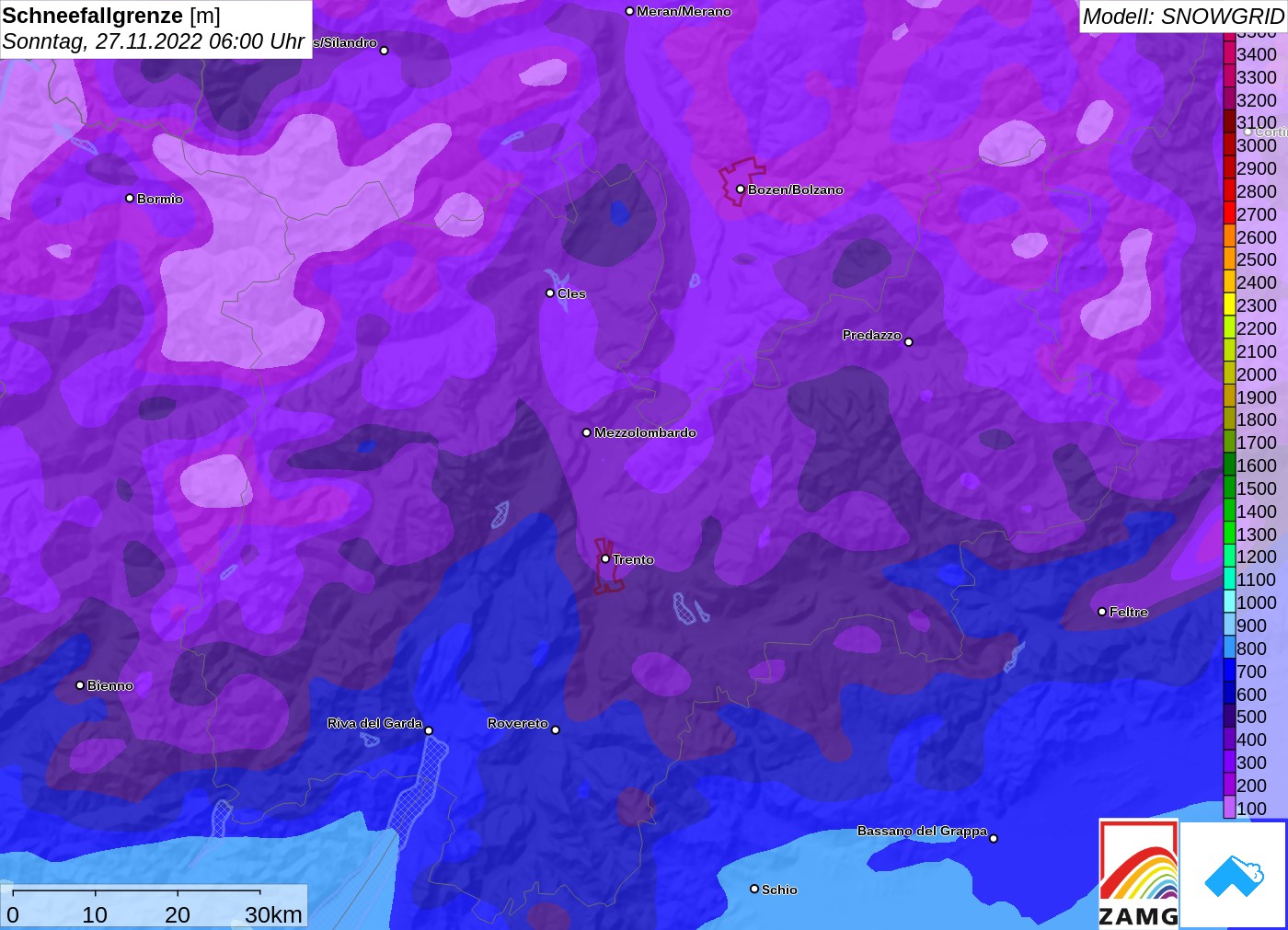
Task: Click the Bormio location marker dot
Action: click(130, 198)
